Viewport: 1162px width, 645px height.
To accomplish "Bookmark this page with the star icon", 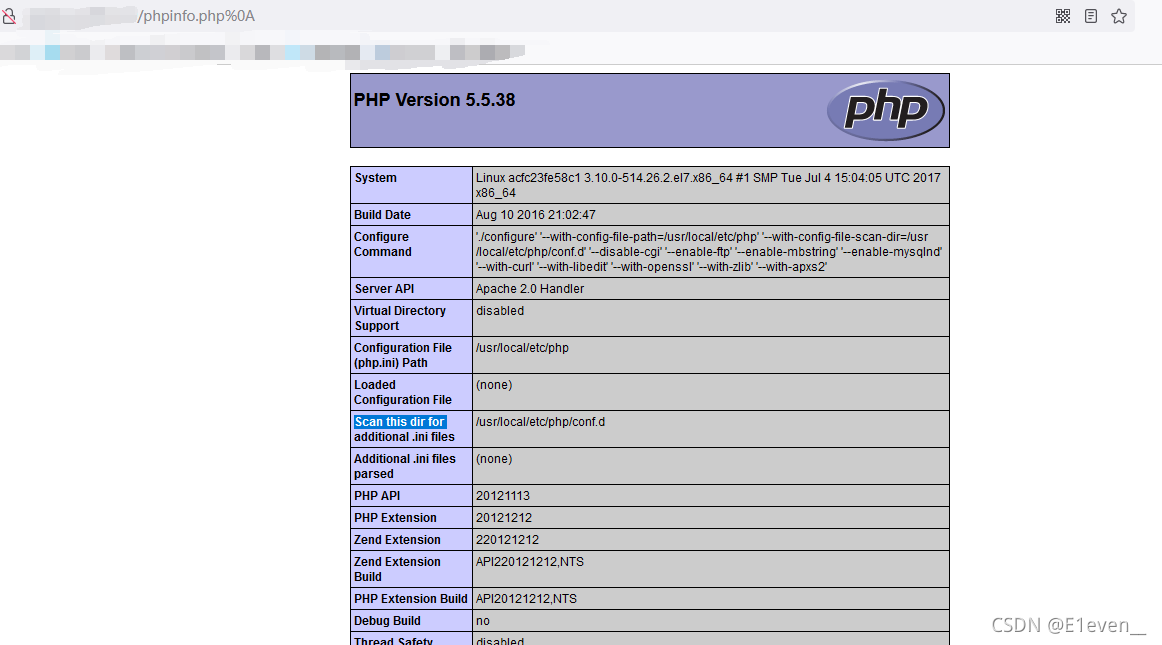I will coord(1119,16).
